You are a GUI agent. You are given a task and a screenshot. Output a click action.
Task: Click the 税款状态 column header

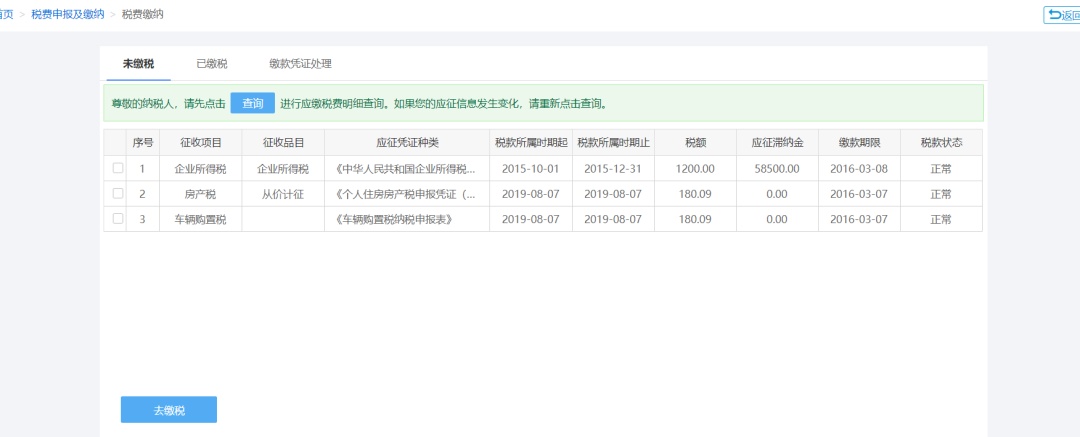(x=941, y=142)
